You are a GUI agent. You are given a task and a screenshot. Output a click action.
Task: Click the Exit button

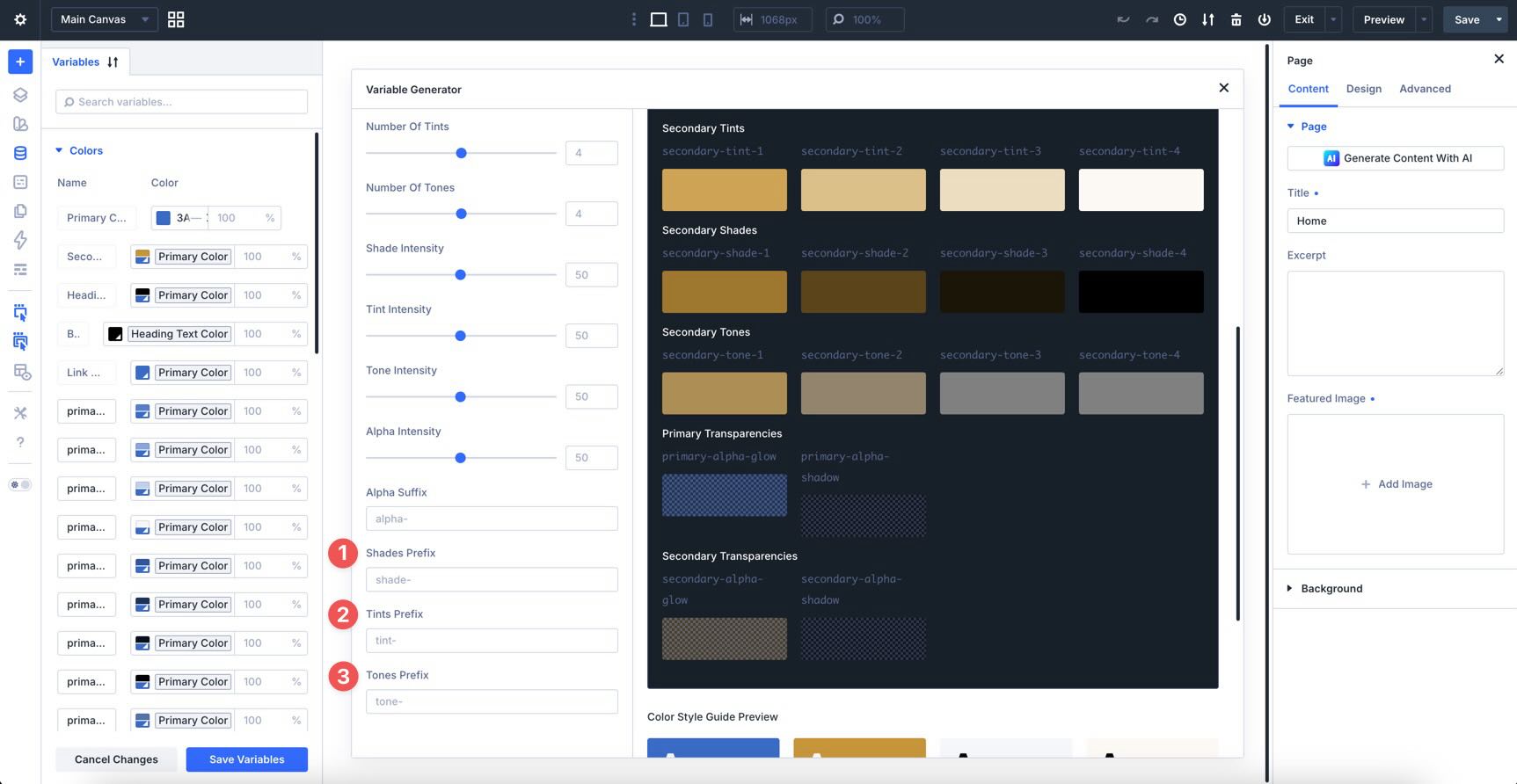(1304, 19)
